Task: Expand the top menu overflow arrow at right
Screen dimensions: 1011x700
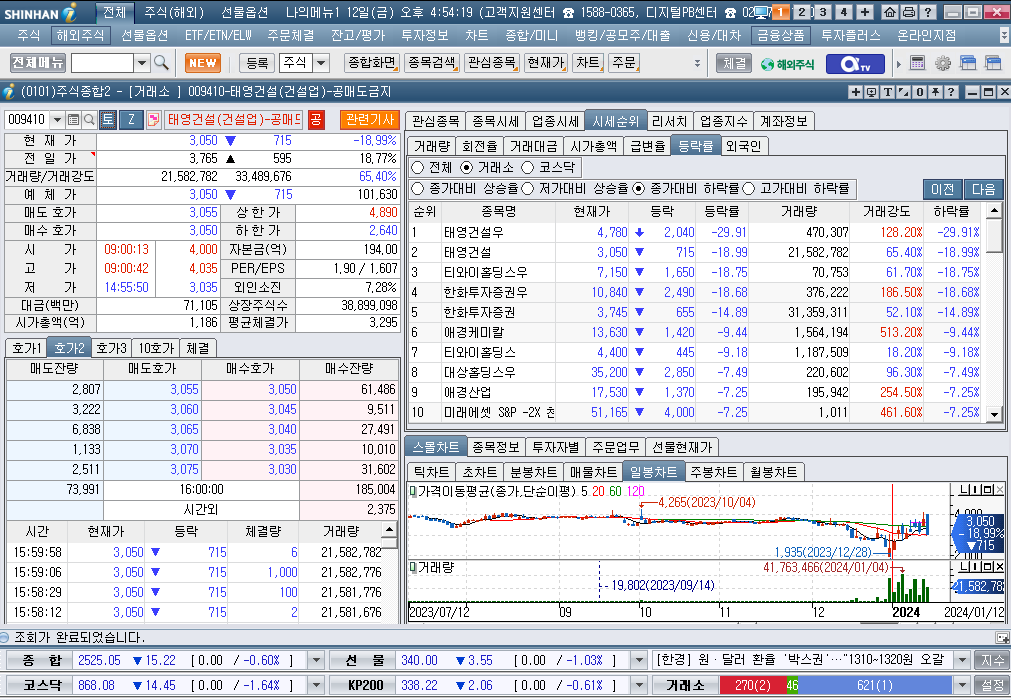Action: pyautogui.click(x=1004, y=35)
